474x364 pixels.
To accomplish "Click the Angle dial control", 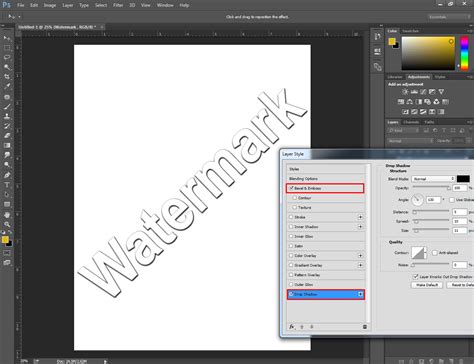I will click(x=417, y=200).
